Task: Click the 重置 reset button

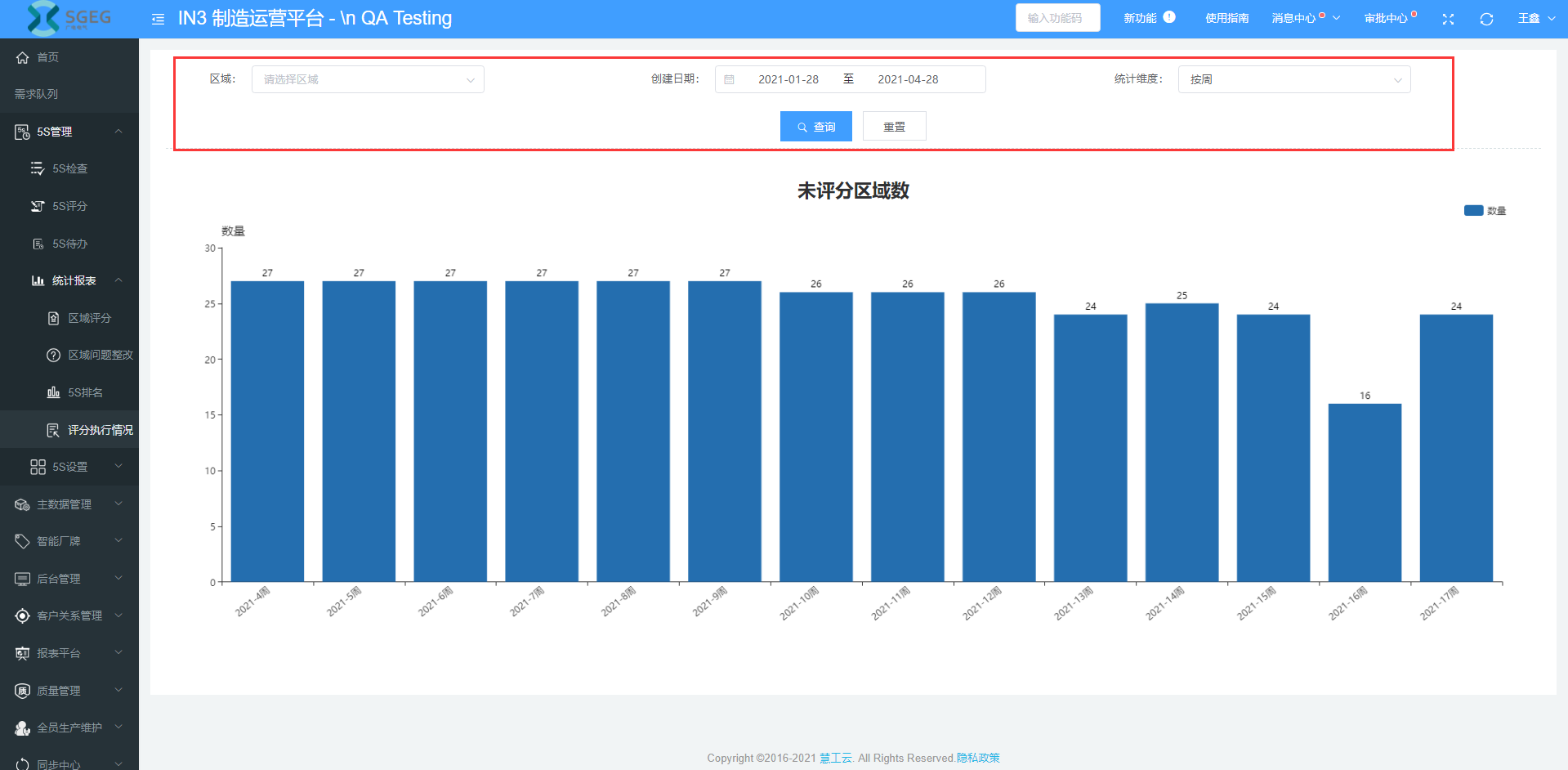Action: coord(894,127)
